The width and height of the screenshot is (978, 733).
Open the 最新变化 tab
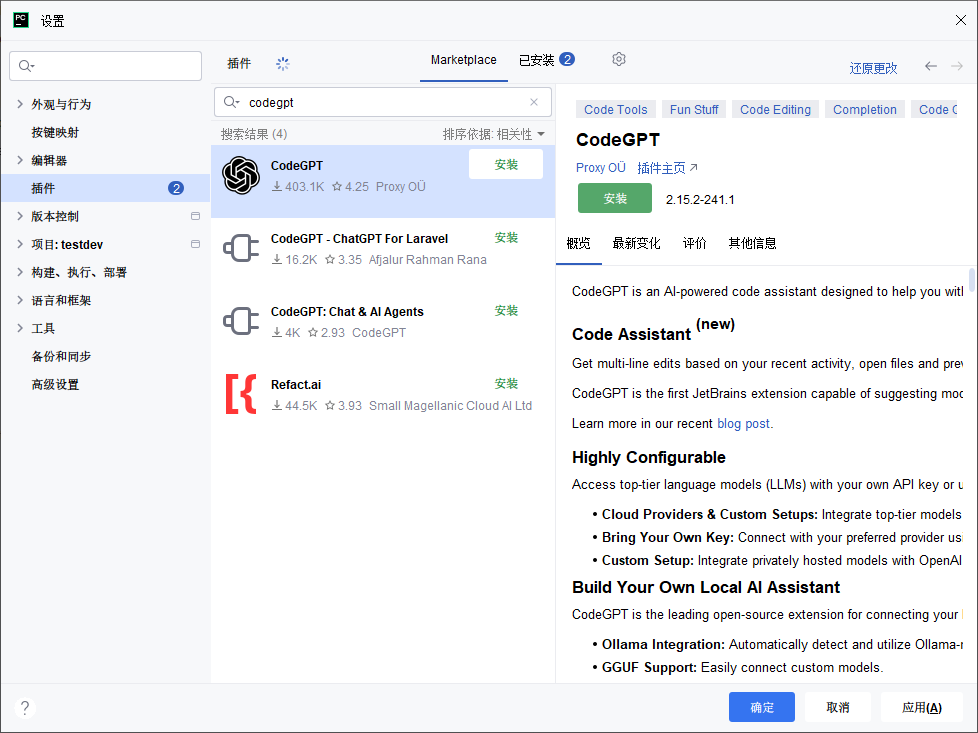tap(636, 243)
